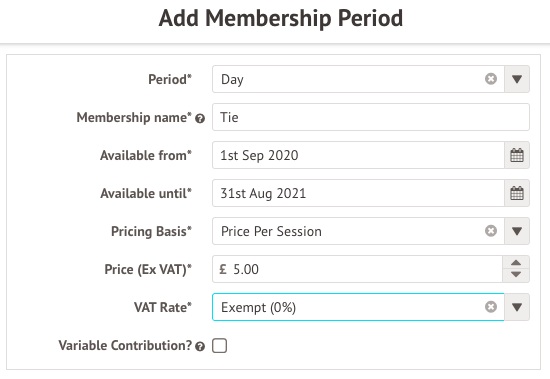Screen dimensions: 550x379
Task: Open the Available until calendar picker
Action: pos(517,193)
